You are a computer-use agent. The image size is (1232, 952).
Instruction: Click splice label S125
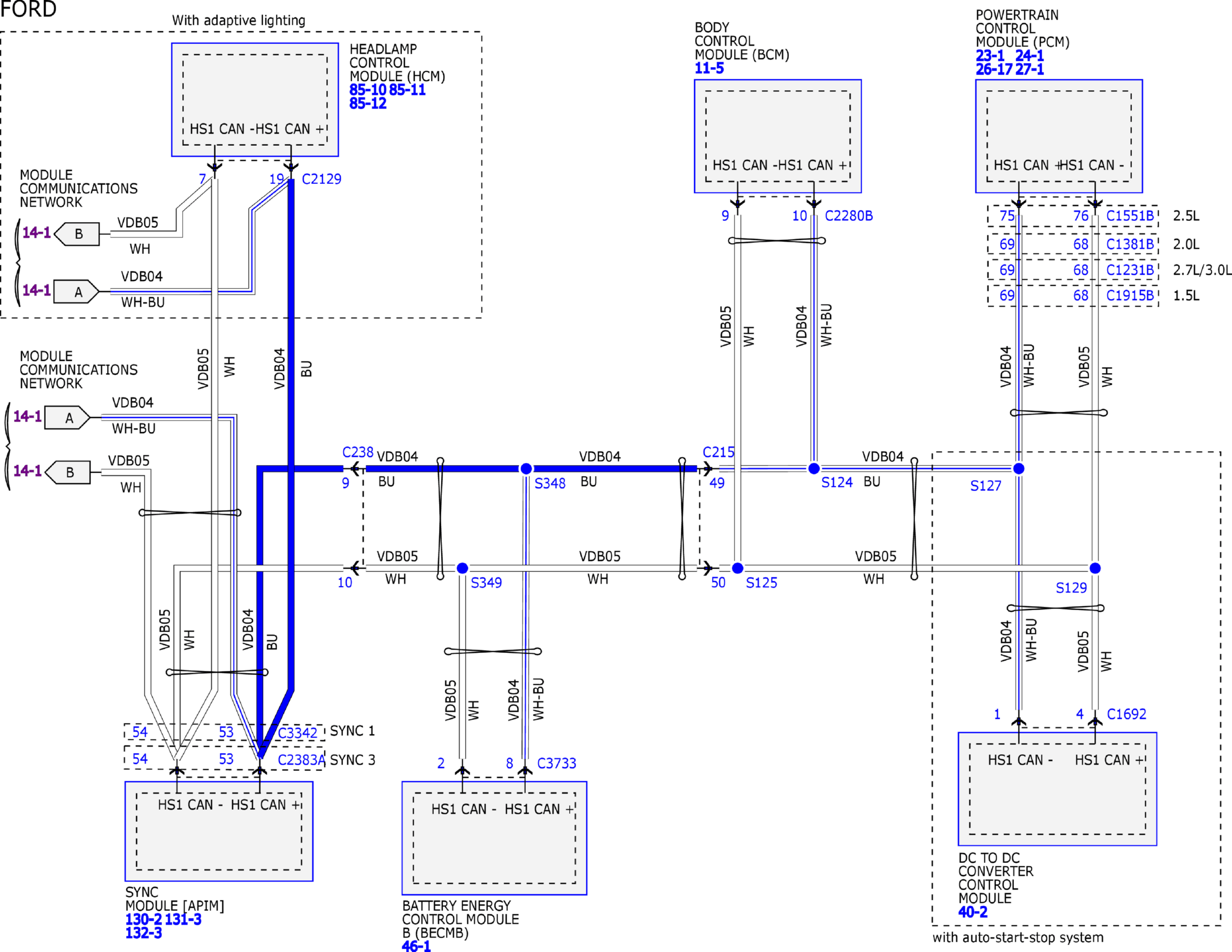coord(761,583)
